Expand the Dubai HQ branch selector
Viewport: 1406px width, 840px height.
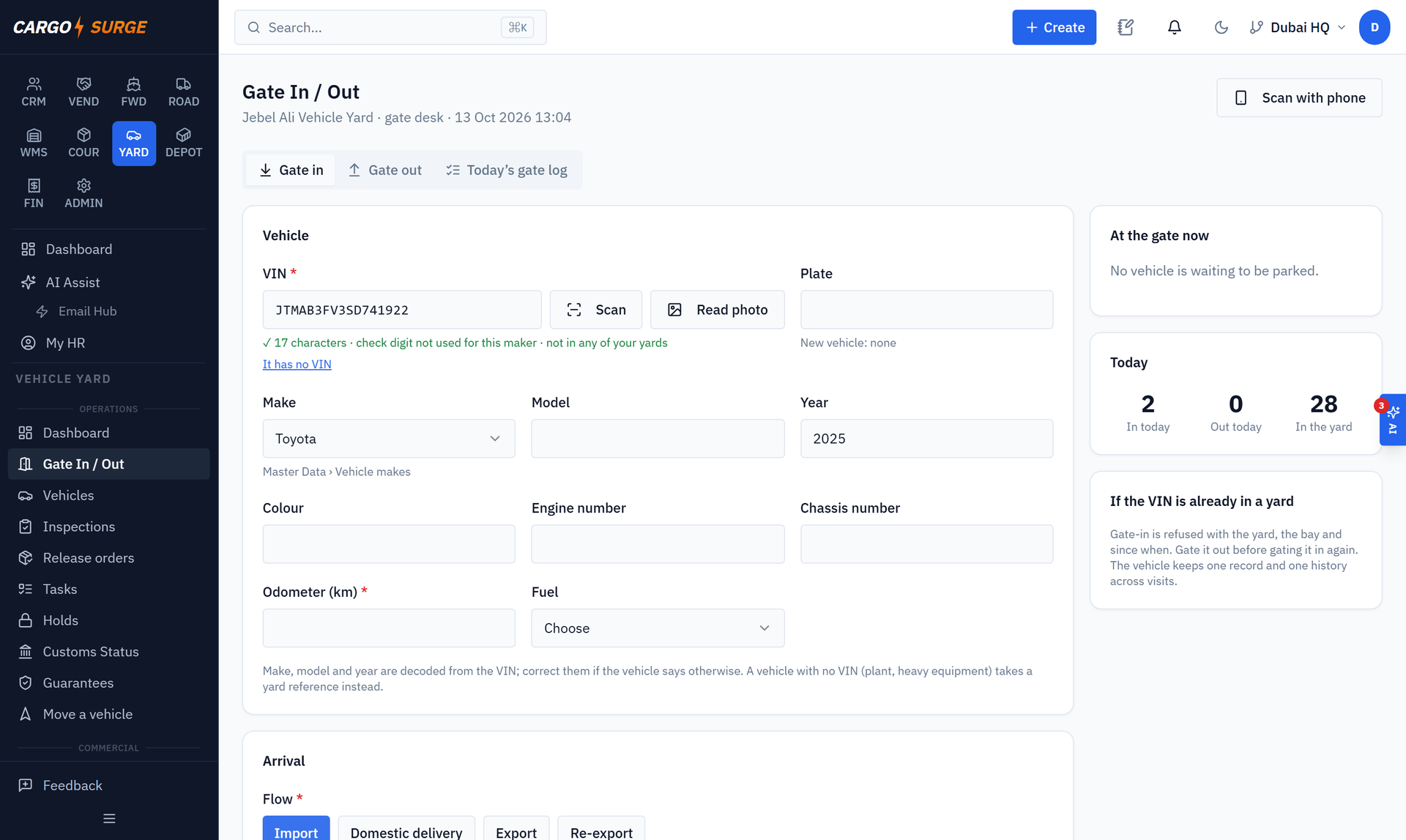tap(1298, 27)
